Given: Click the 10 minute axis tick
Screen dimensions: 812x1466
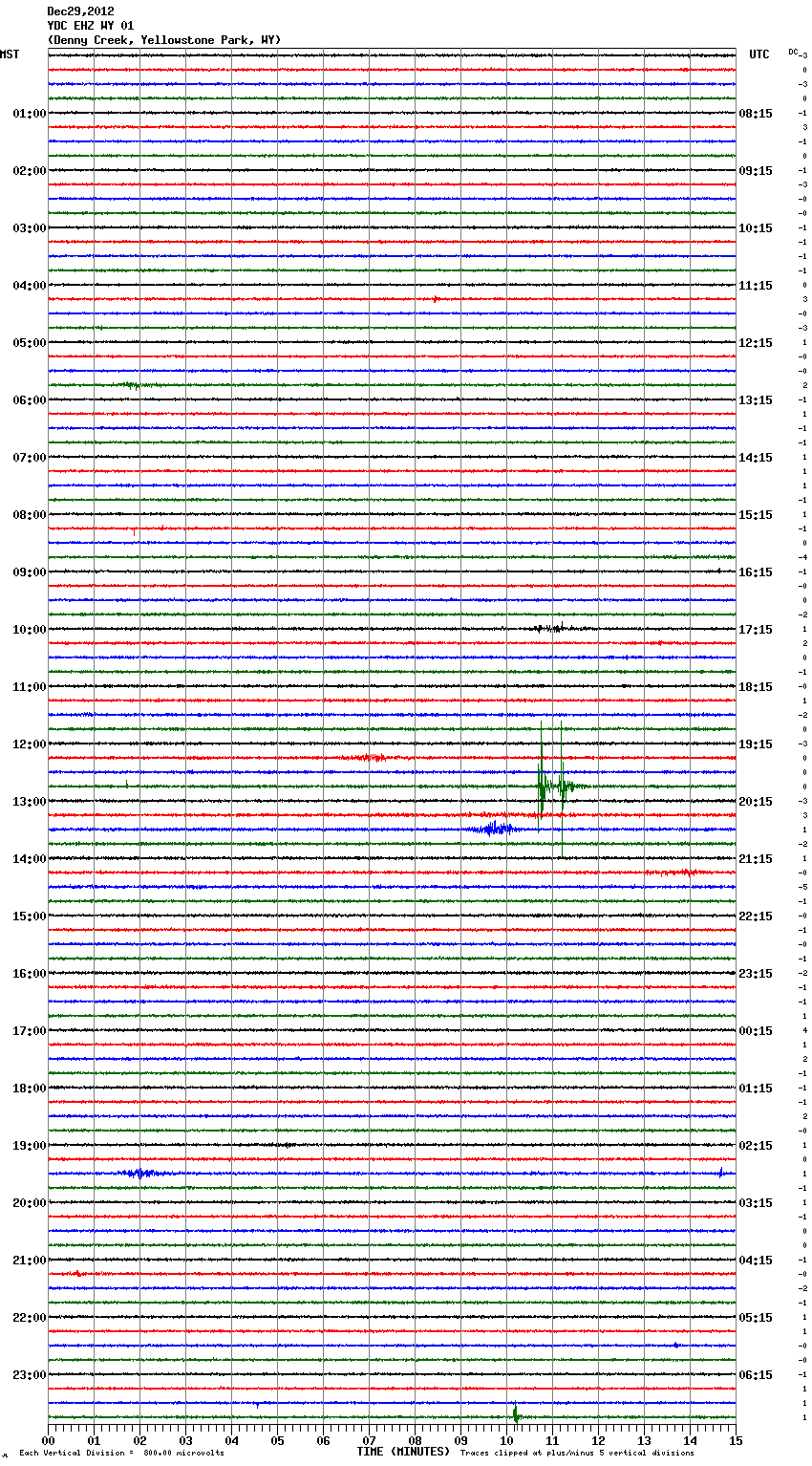Looking at the screenshot, I should point(506,1440).
